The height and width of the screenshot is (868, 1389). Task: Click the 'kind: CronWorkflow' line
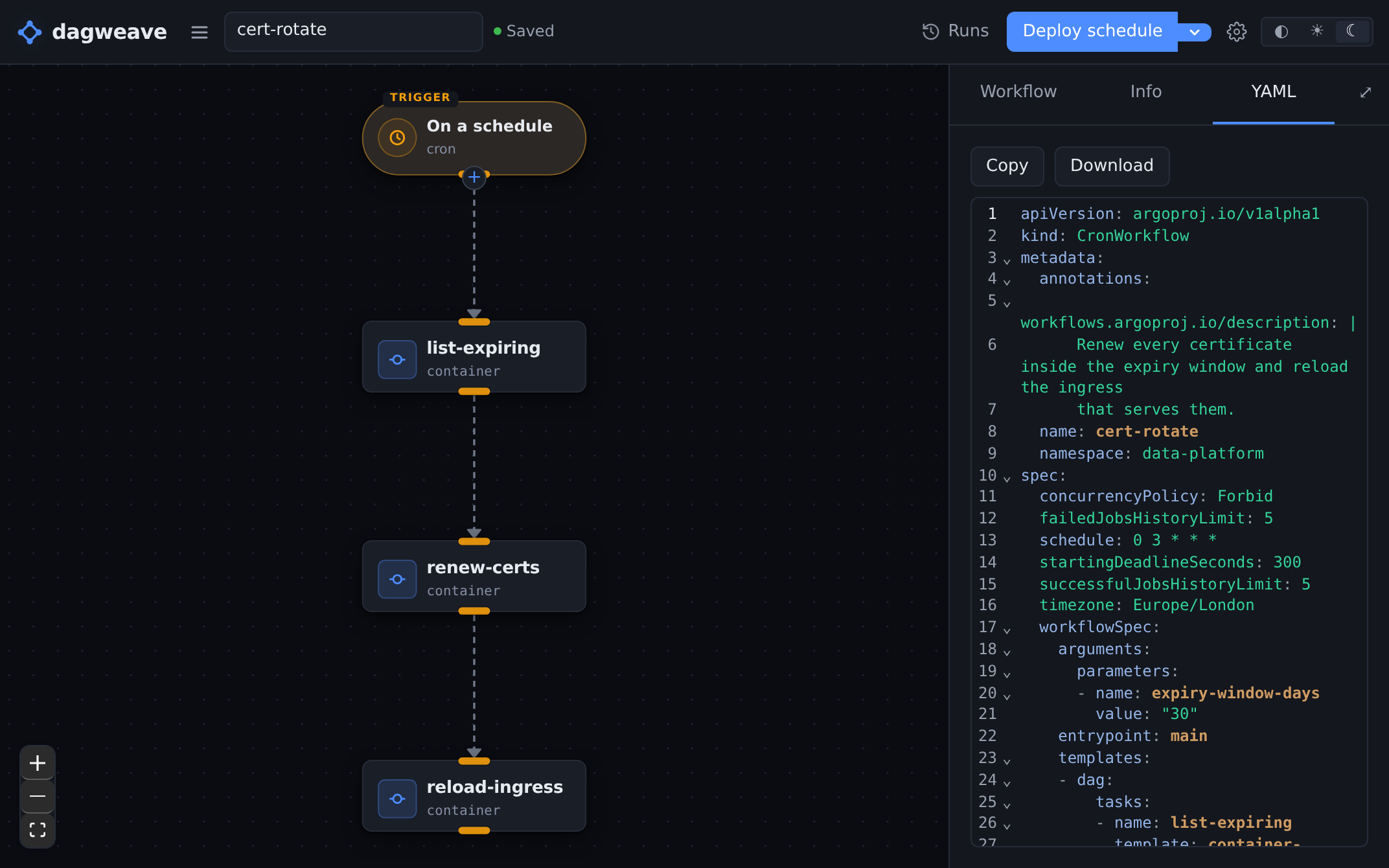[1105, 236]
